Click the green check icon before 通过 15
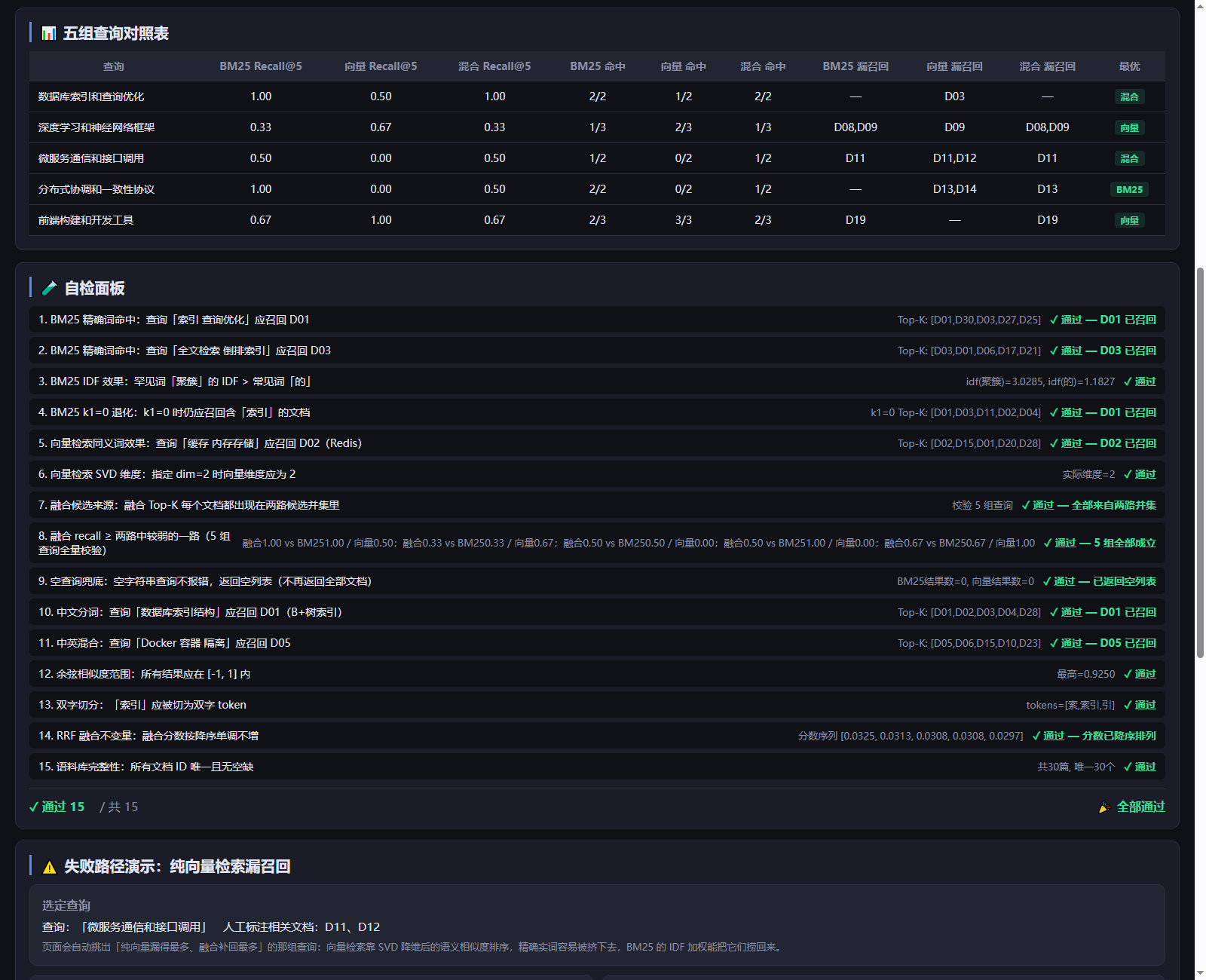The image size is (1206, 980). pyautogui.click(x=34, y=807)
